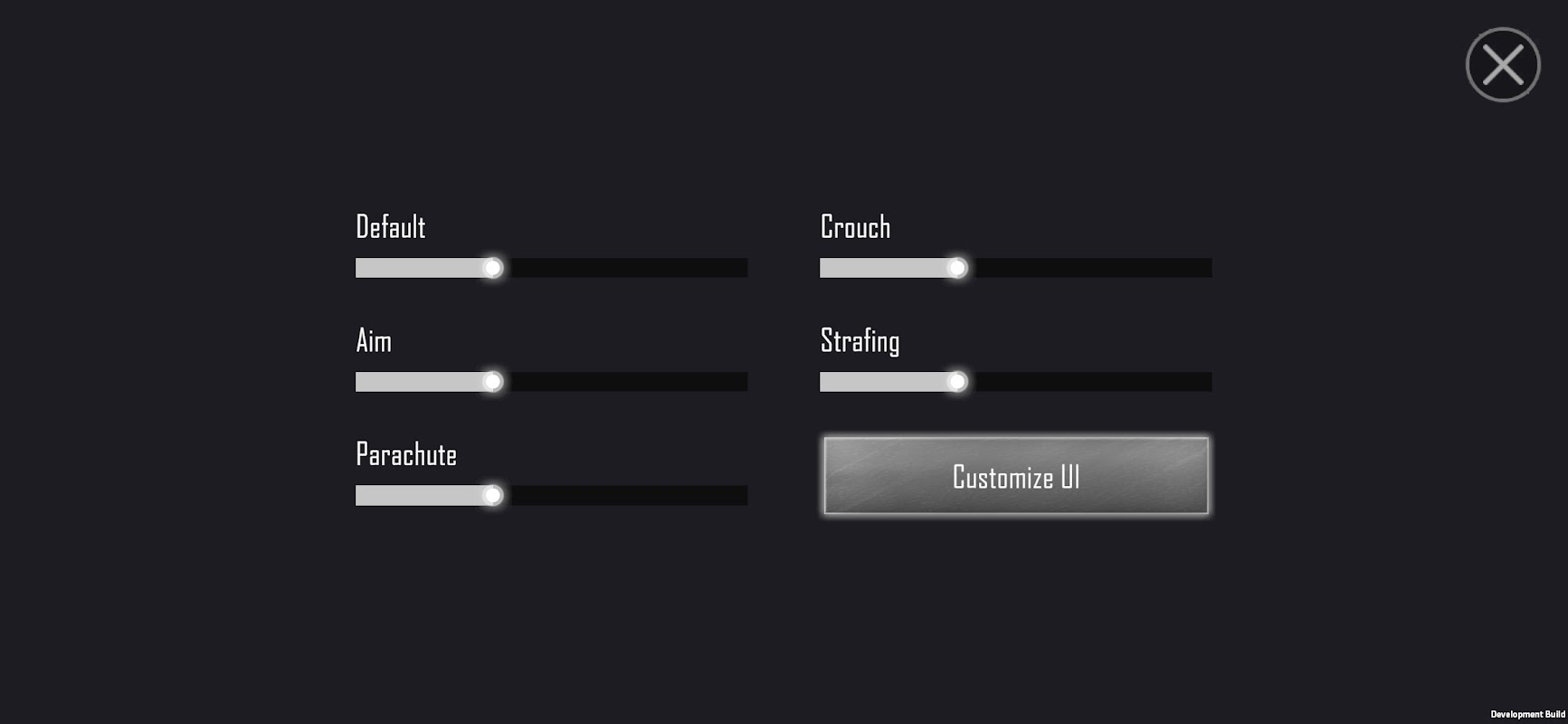This screenshot has width=1568, height=724.
Task: Click the dark unfilled part of Default slider
Action: pos(629,268)
